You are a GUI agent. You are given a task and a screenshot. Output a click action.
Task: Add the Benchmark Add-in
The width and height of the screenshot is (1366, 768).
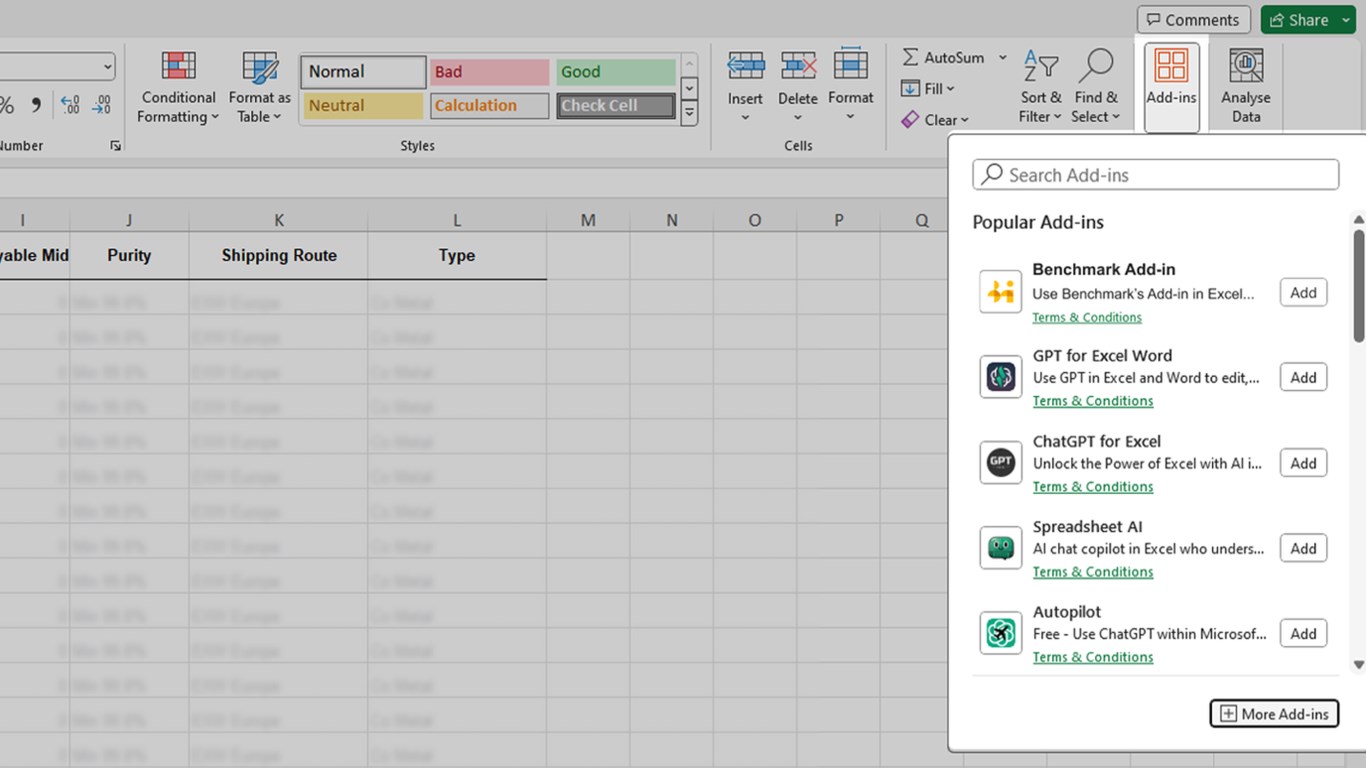1303,292
